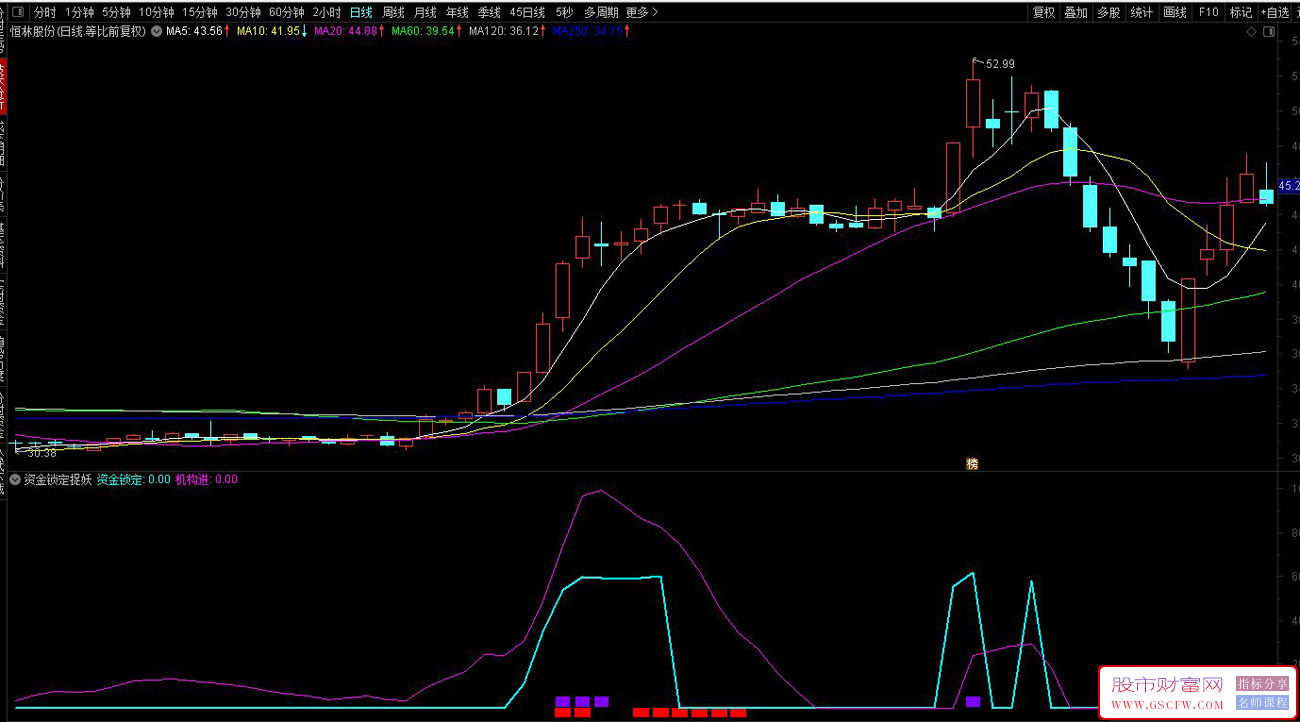Click the 画线 drawing tool button
This screenshot has height=722, width=1300.
coord(1175,13)
